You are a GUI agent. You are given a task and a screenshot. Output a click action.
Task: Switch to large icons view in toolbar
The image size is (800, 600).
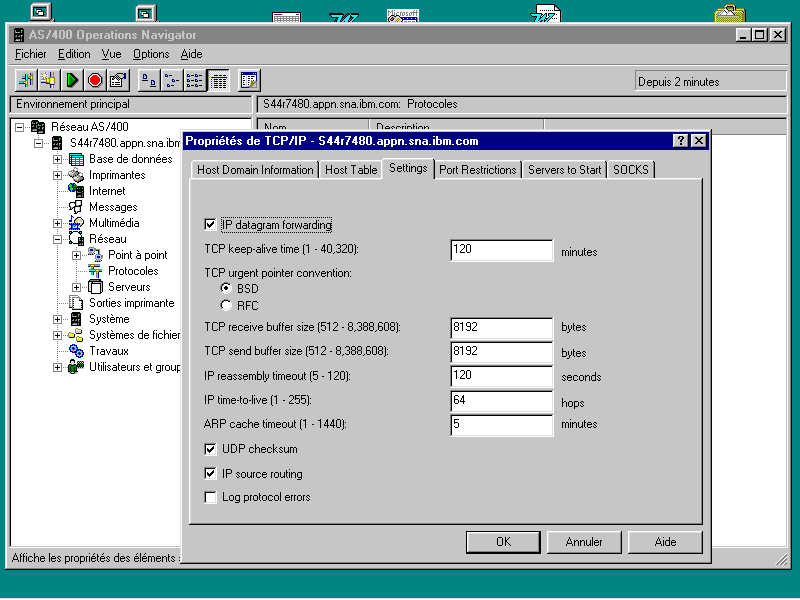coord(148,80)
